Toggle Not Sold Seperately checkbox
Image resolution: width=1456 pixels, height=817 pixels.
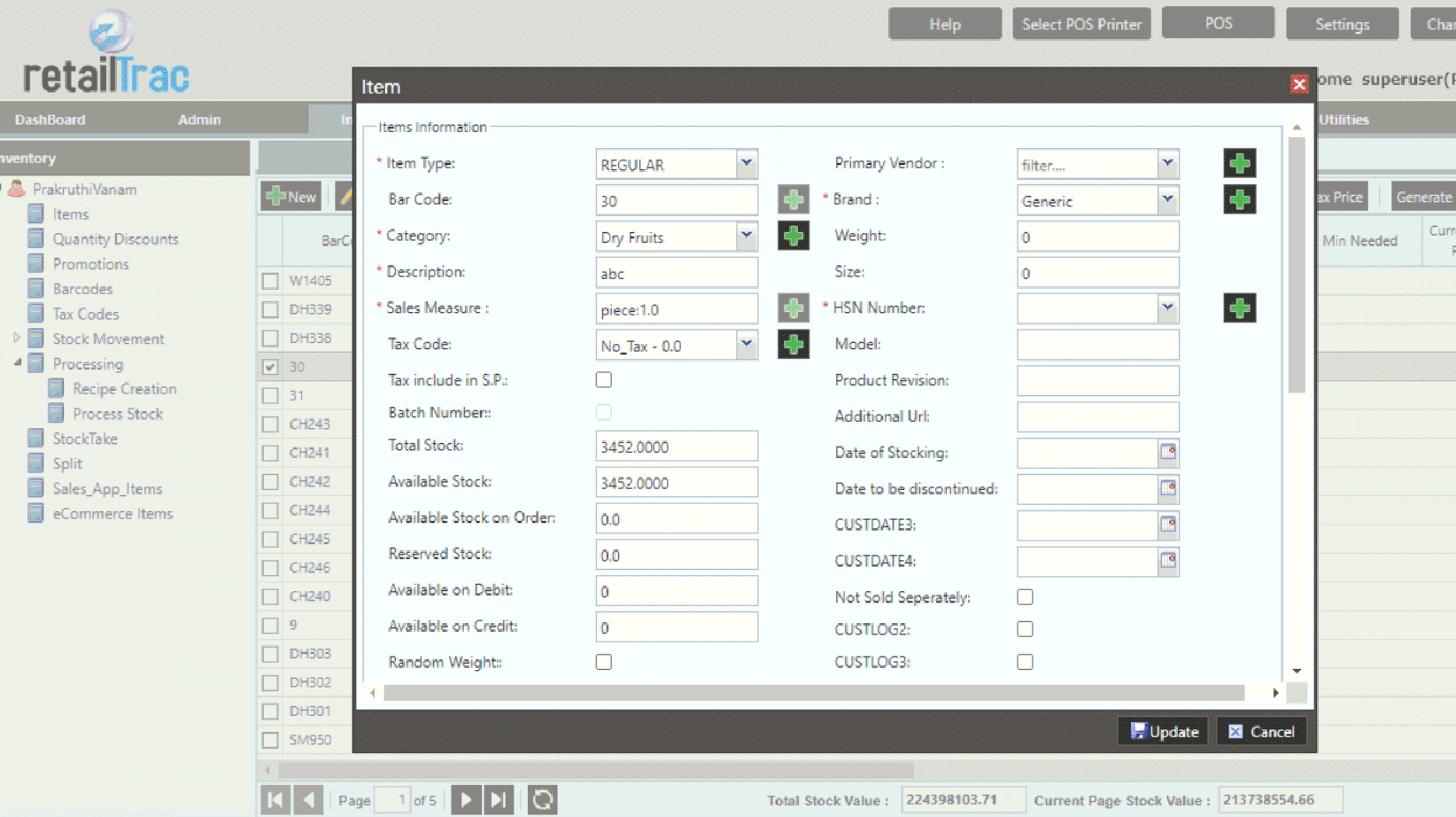tap(1025, 597)
